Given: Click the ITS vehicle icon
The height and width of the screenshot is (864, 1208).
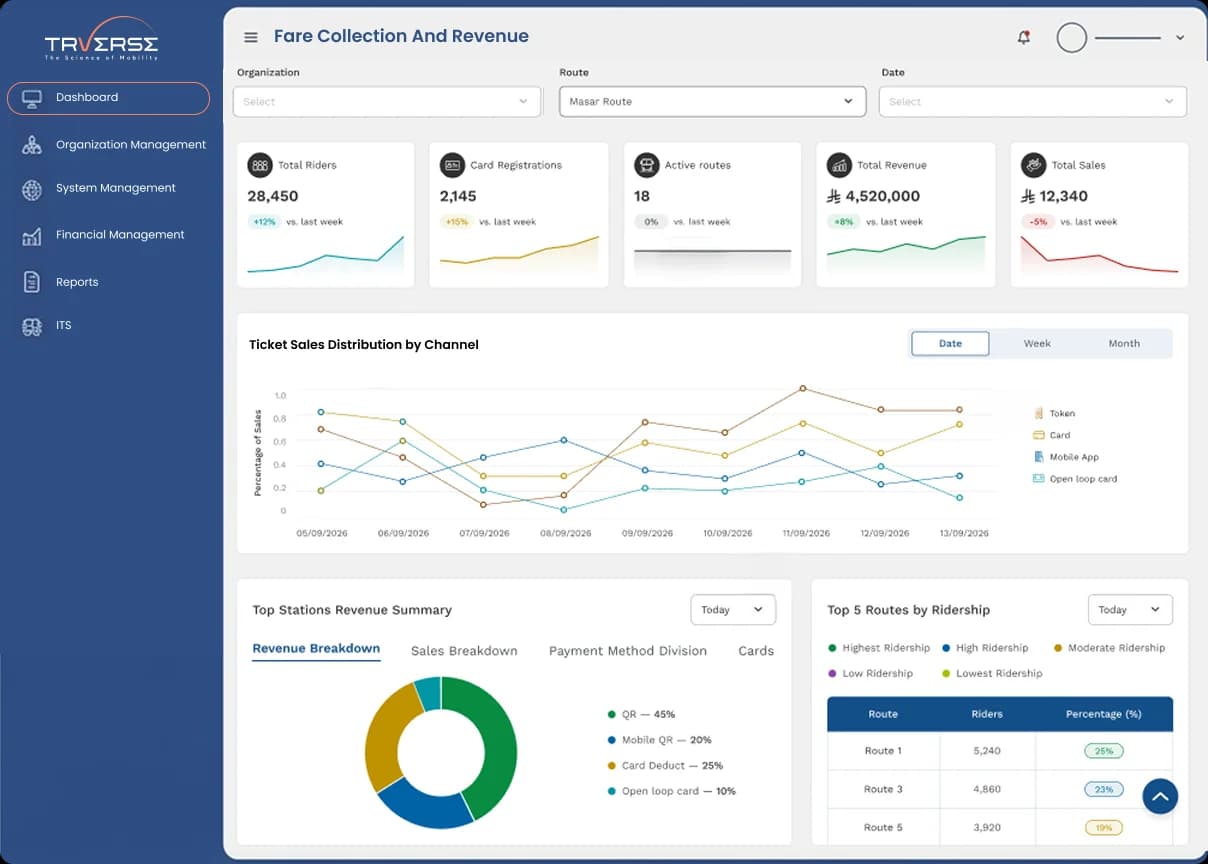Looking at the screenshot, I should pos(32,326).
